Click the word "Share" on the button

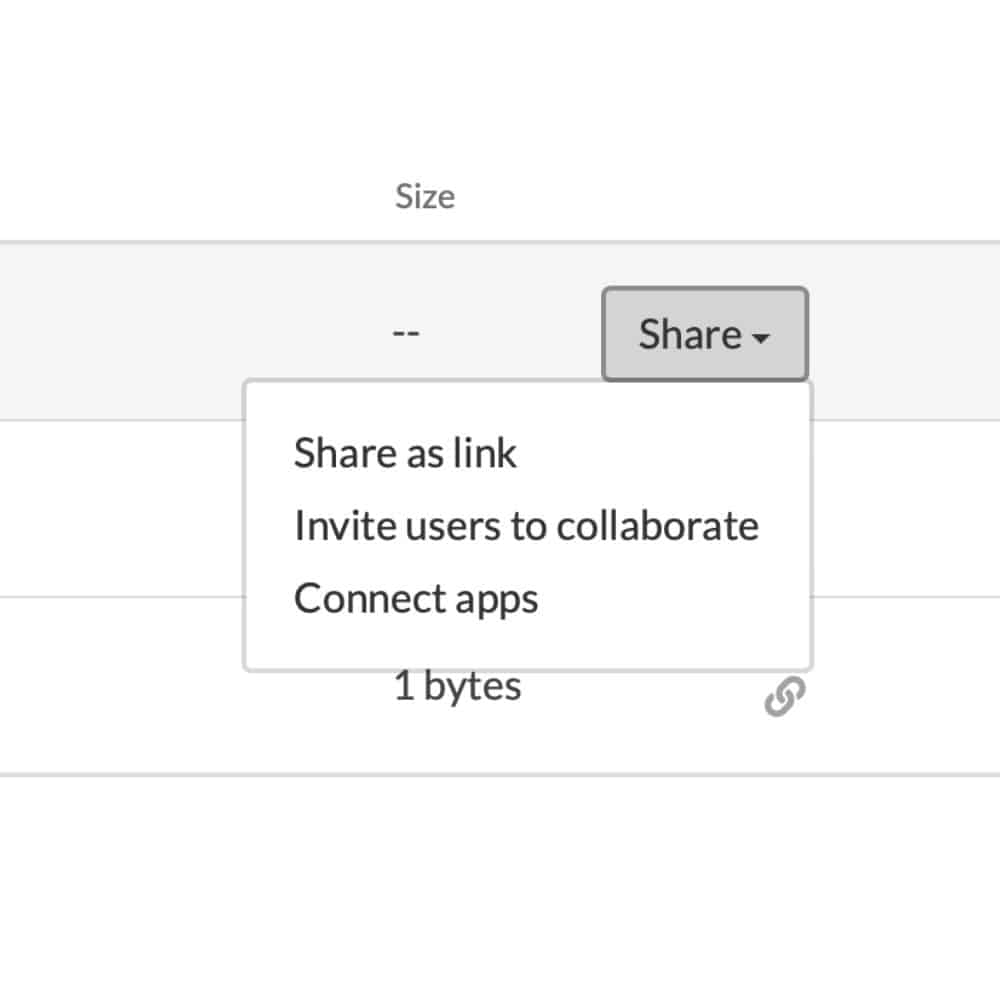[690, 334]
